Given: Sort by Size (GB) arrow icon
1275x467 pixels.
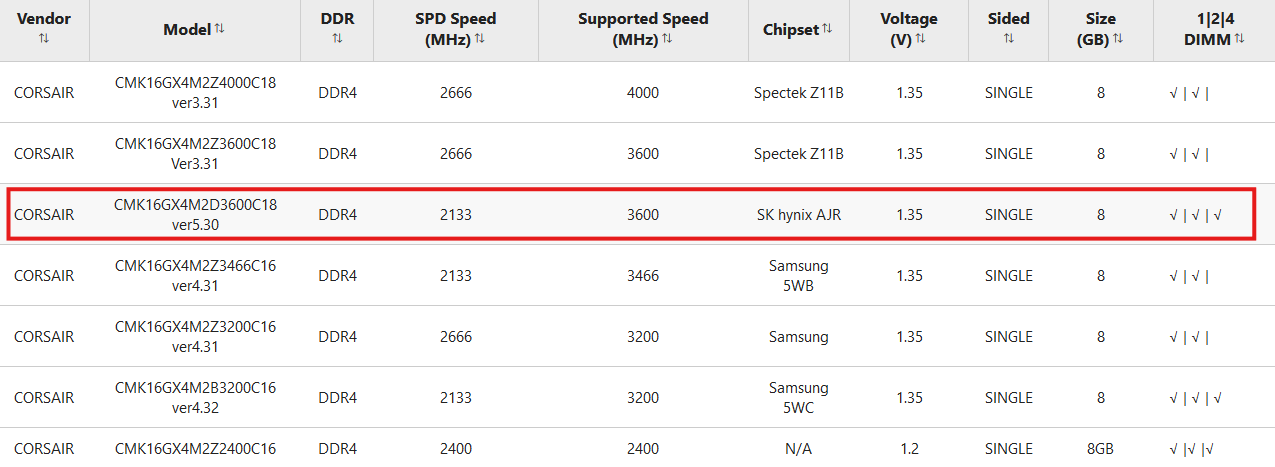Looking at the screenshot, I should tap(1118, 38).
